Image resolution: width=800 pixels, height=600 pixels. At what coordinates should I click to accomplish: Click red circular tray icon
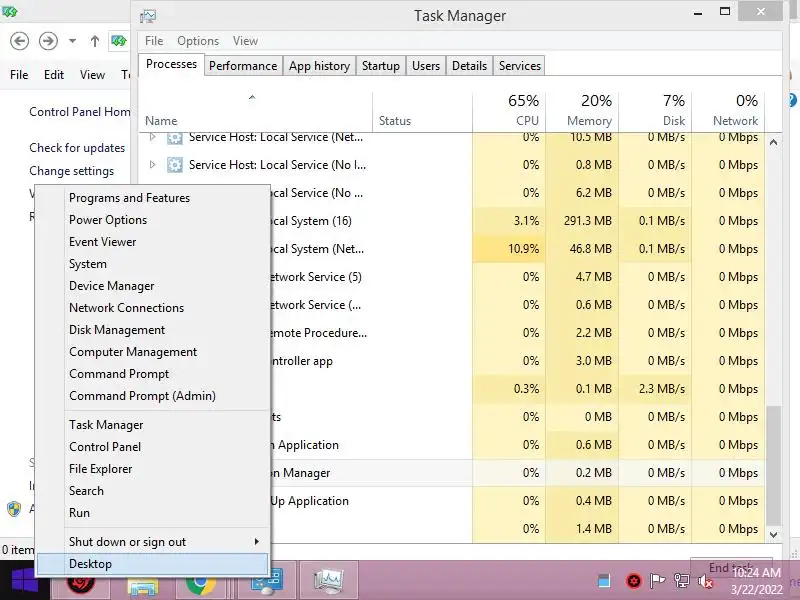[x=633, y=581]
